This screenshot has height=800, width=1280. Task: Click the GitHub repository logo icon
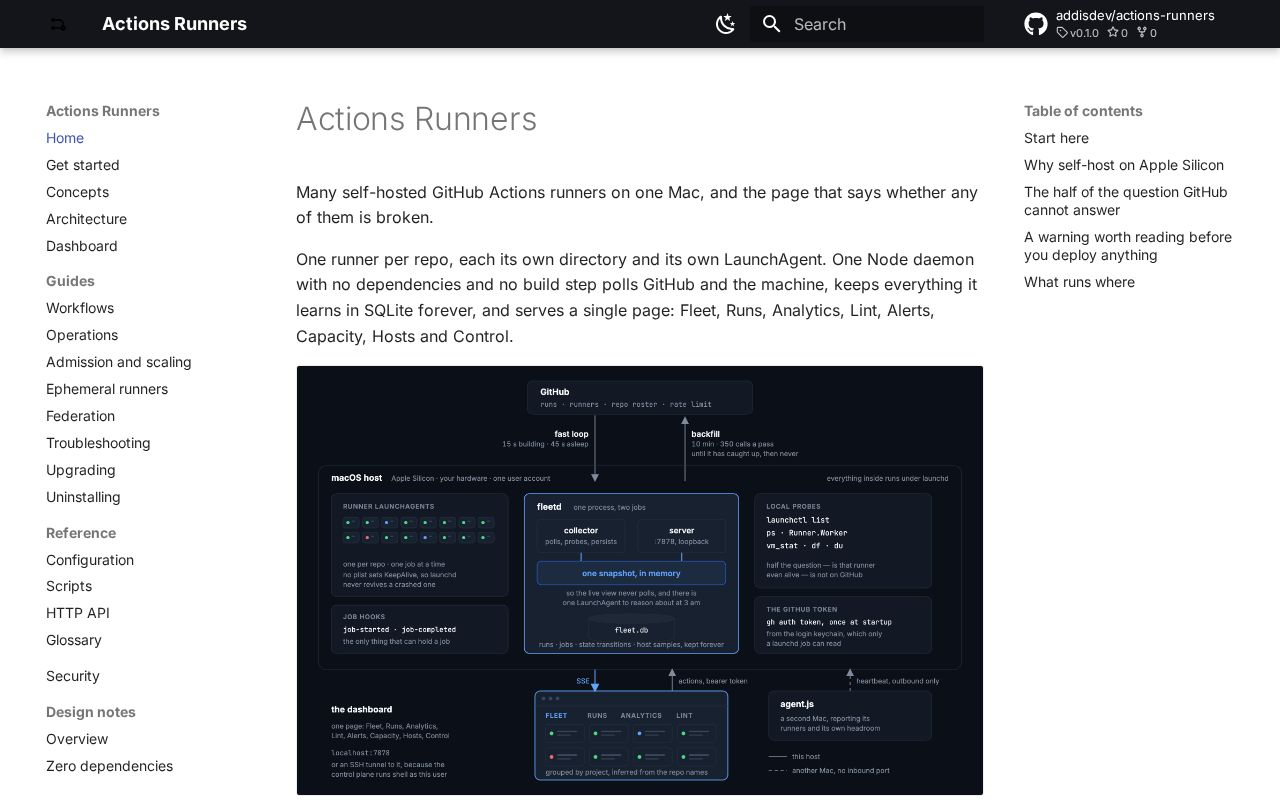(x=1036, y=24)
